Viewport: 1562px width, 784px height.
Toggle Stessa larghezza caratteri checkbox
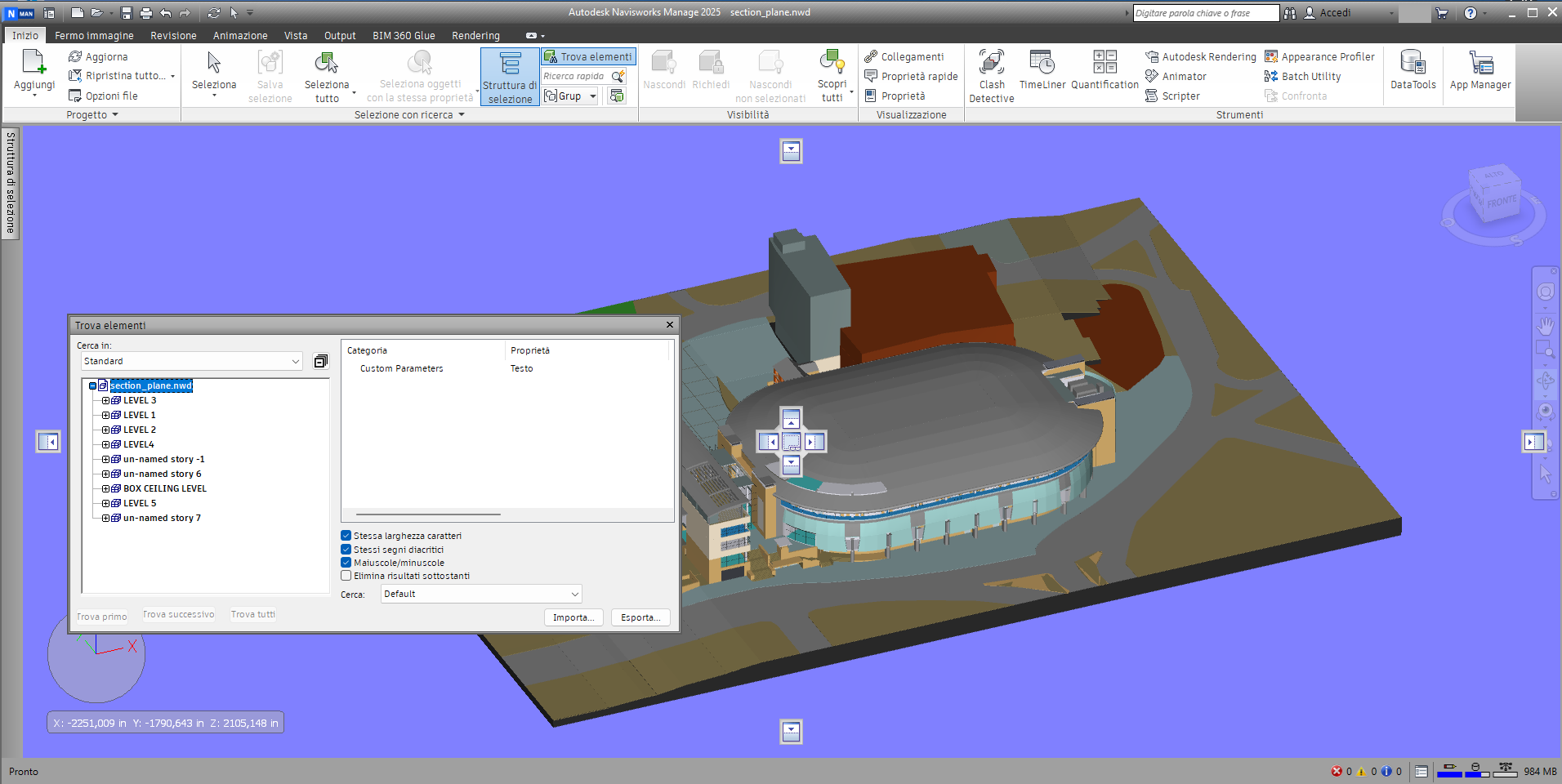(346, 536)
